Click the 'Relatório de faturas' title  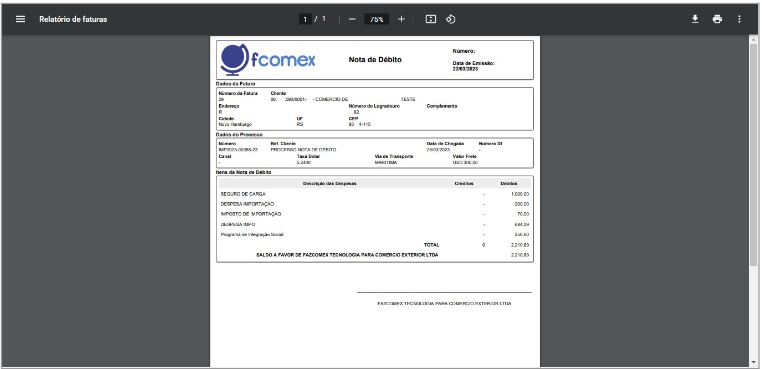pos(73,19)
